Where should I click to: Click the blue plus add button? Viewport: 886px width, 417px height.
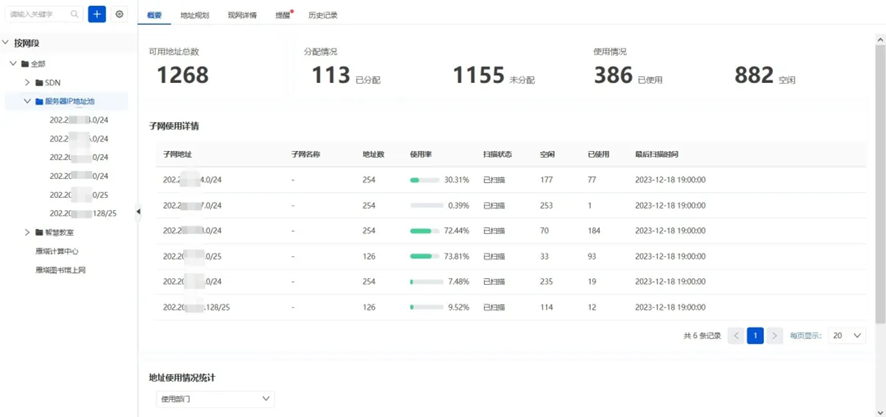pyautogui.click(x=97, y=14)
